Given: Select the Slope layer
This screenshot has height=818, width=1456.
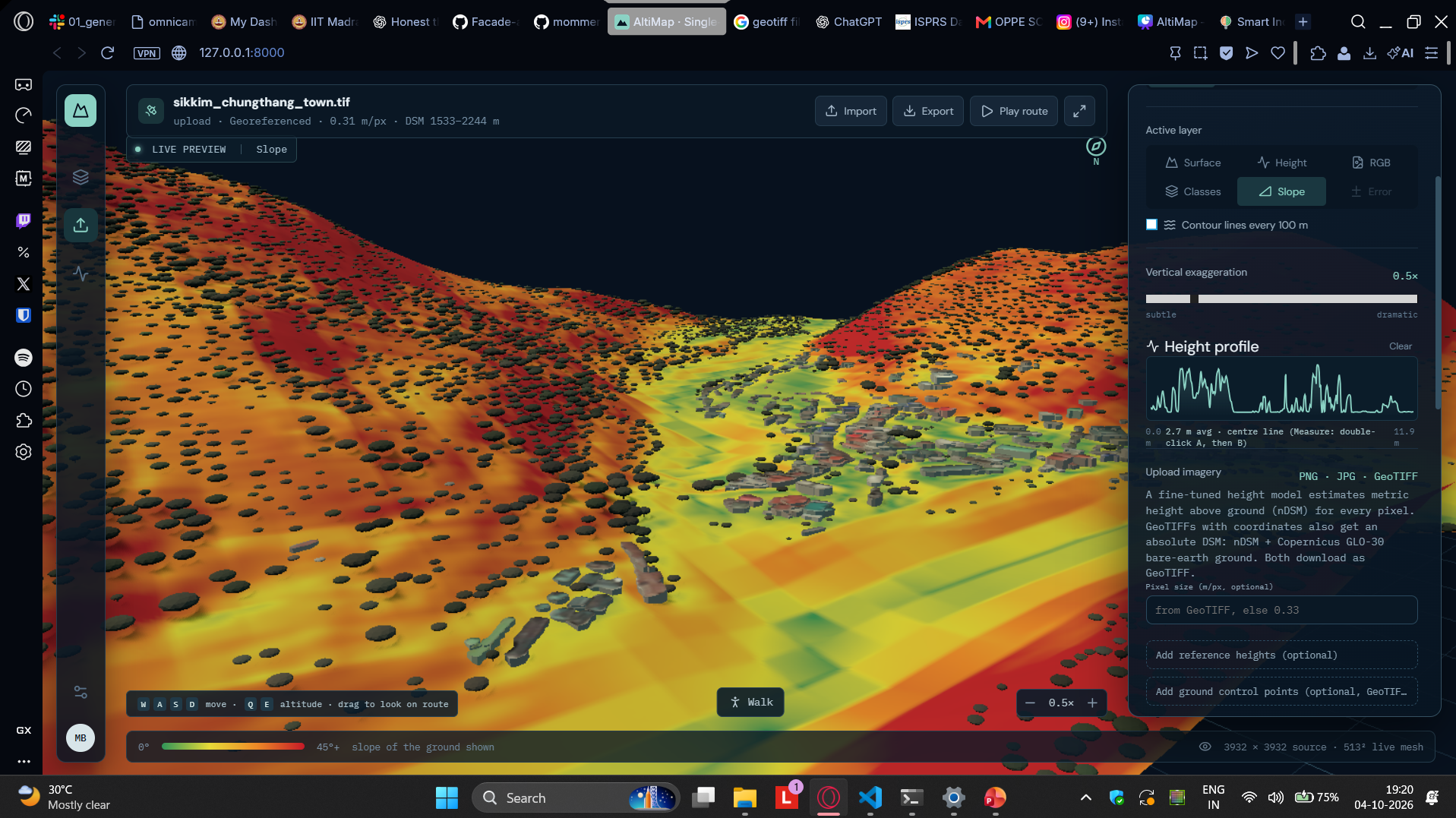Looking at the screenshot, I should [x=1281, y=191].
